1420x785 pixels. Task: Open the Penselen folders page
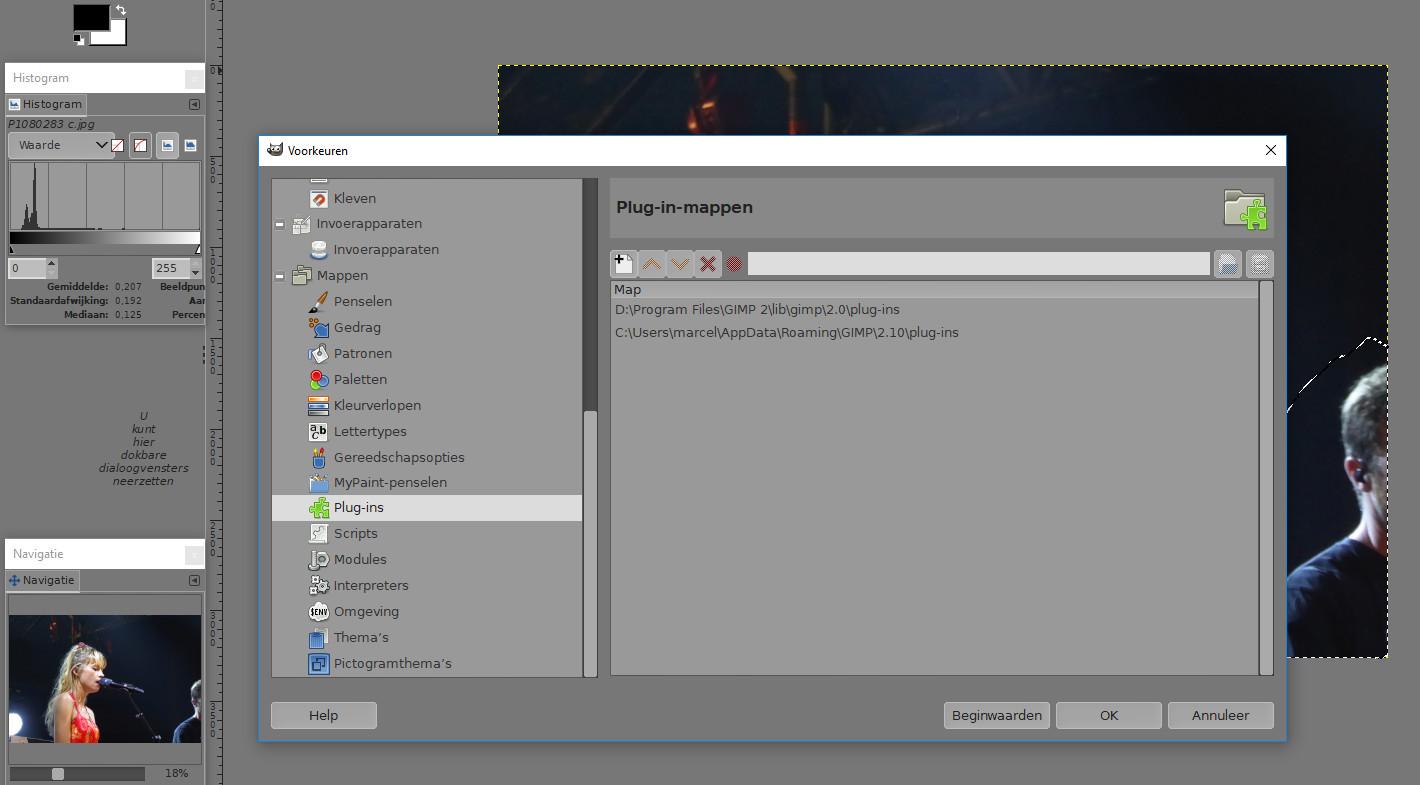pos(363,302)
